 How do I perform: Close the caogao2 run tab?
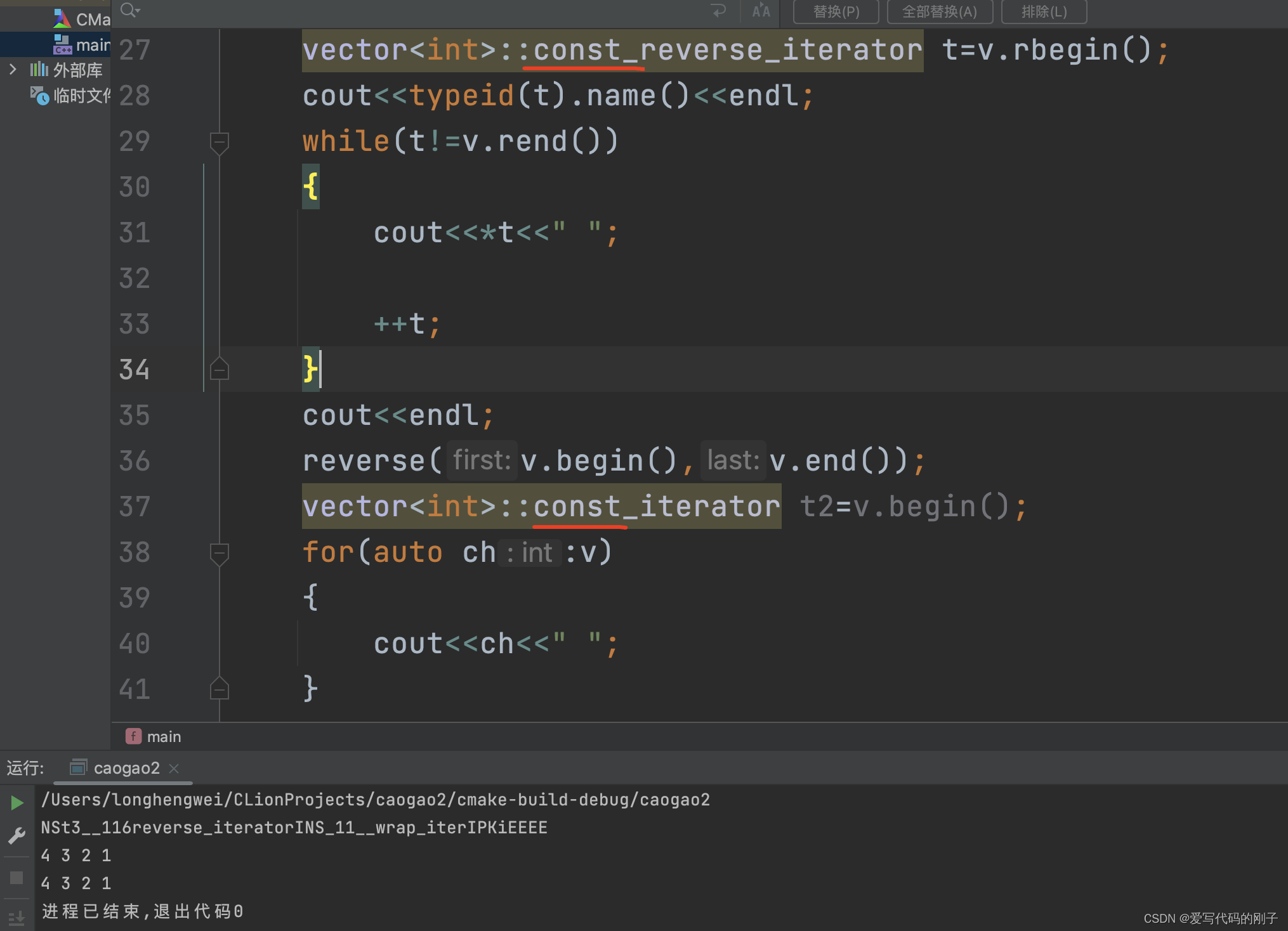point(174,769)
